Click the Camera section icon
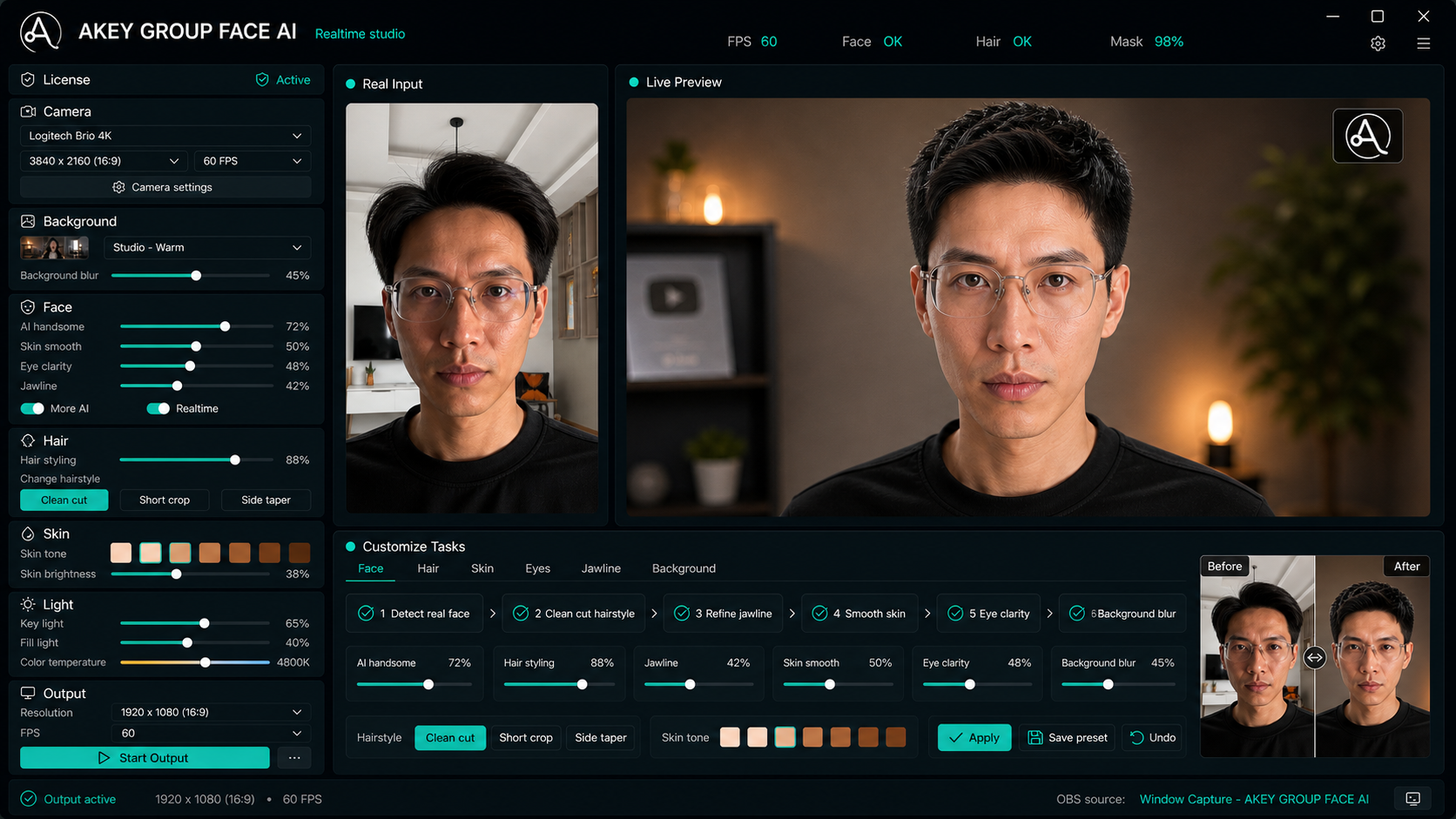Viewport: 1456px width, 819px height. point(28,111)
